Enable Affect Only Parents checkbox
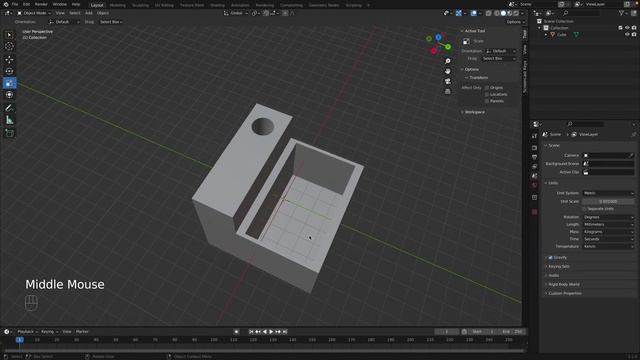The height and width of the screenshot is (360, 640). point(487,101)
